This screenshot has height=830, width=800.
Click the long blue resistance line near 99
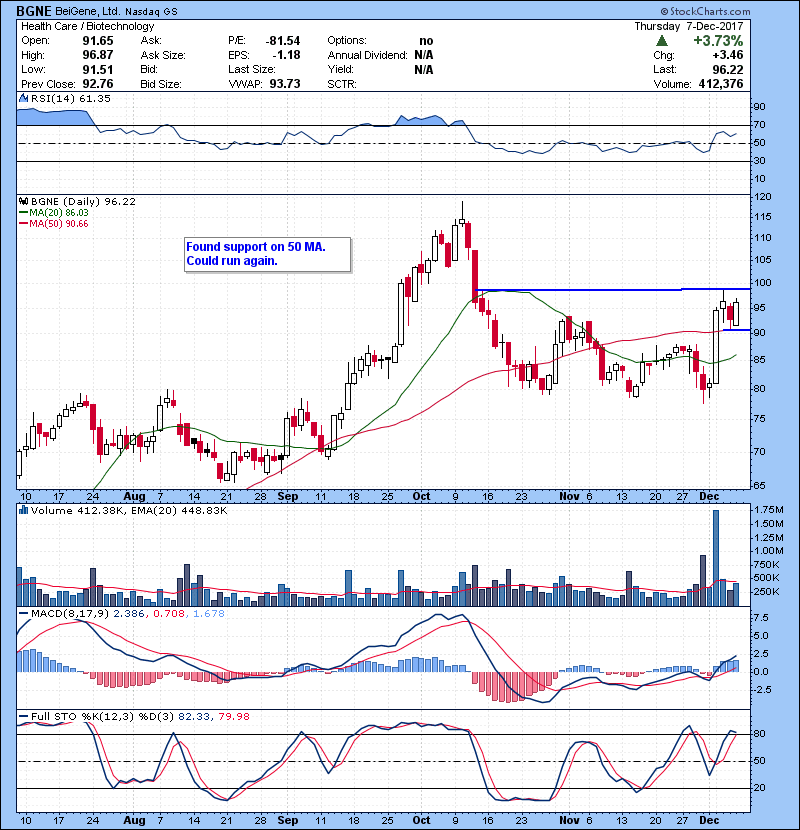tap(613, 290)
